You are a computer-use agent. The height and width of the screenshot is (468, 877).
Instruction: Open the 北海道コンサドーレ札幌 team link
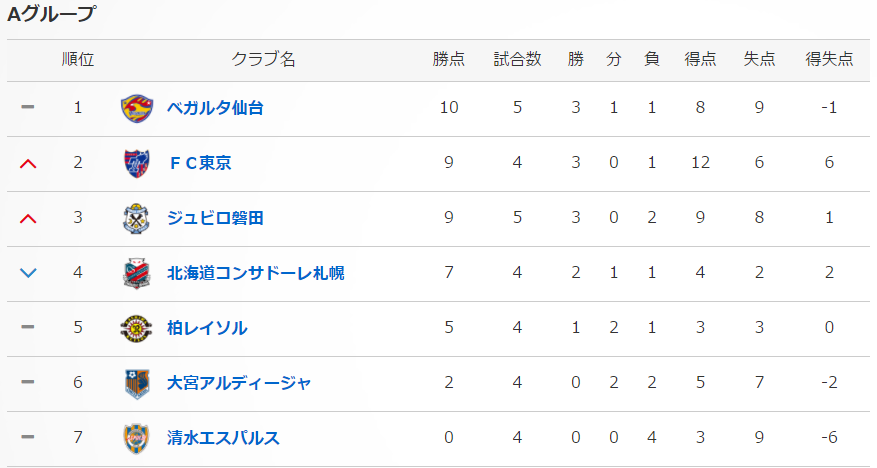click(256, 273)
